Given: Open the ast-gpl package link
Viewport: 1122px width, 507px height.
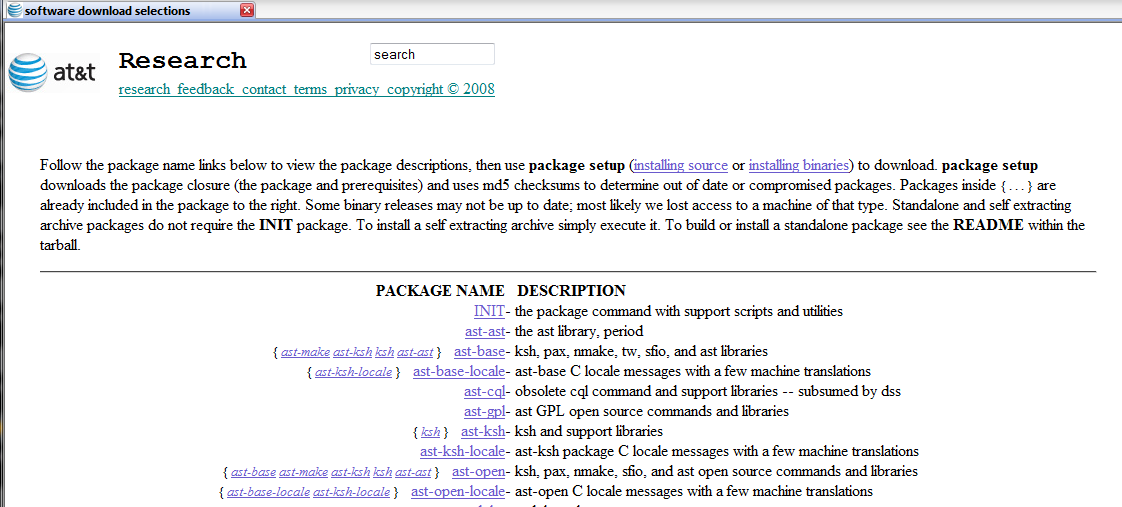Looking at the screenshot, I should [x=485, y=412].
